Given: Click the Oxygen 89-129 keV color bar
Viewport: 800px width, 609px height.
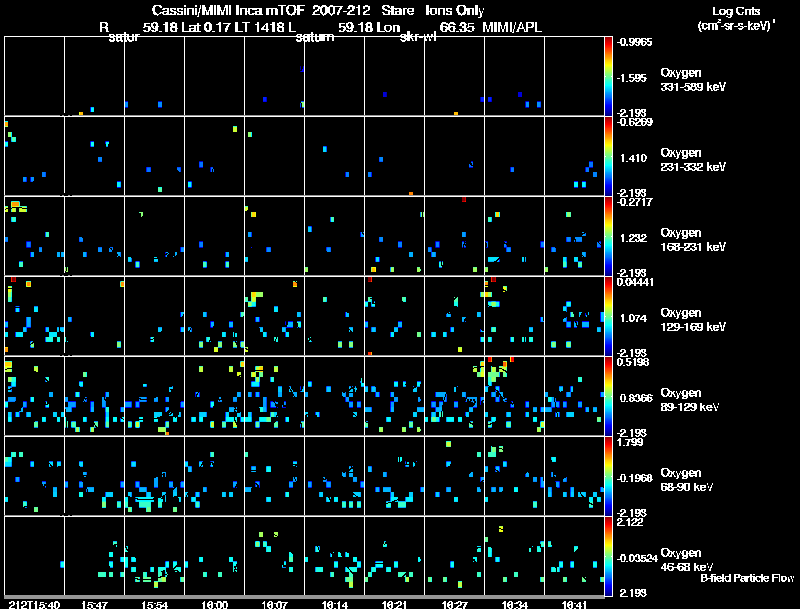Looking at the screenshot, I should pos(608,396).
